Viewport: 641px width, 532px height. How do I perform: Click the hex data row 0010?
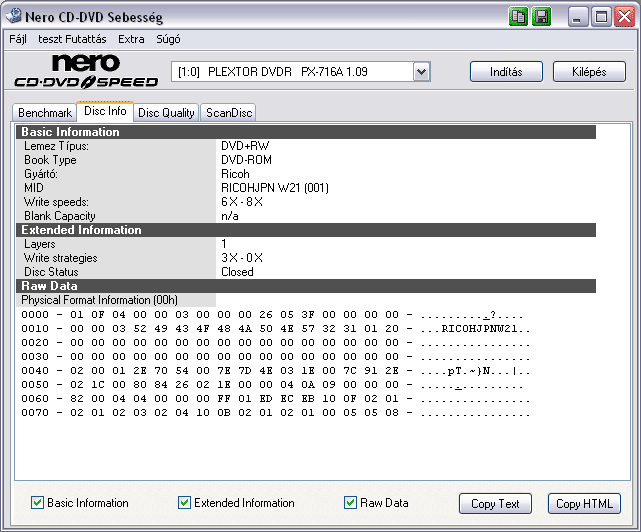[276, 329]
